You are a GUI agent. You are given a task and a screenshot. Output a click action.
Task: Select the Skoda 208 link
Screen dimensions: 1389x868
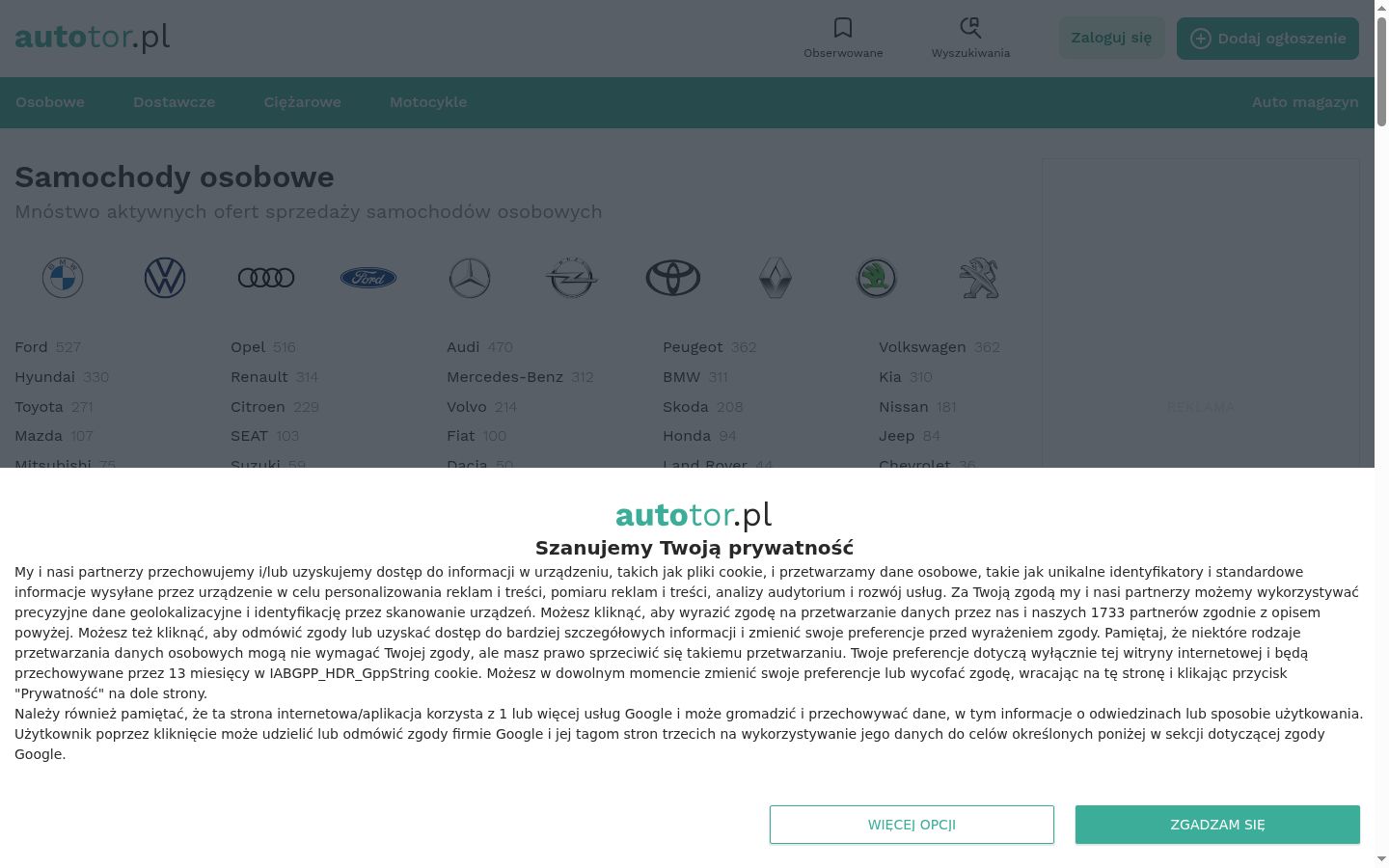pos(703,407)
